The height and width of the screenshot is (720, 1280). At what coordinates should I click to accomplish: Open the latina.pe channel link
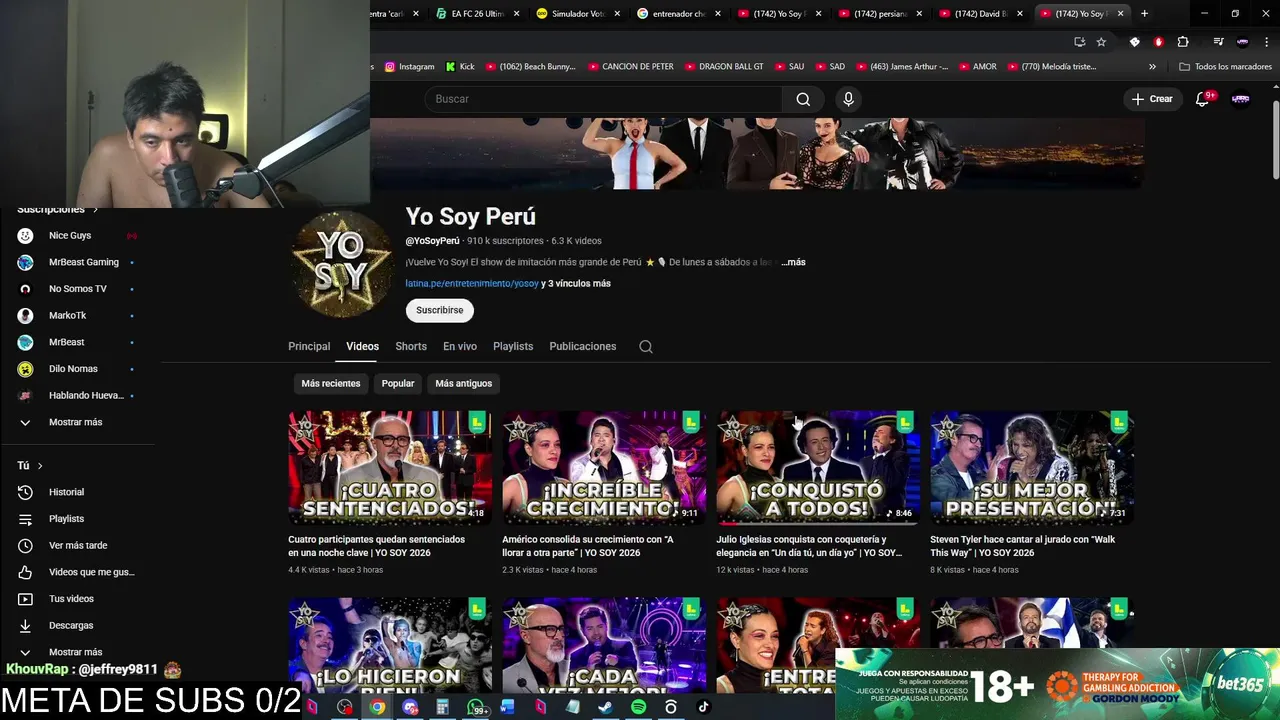coord(472,284)
